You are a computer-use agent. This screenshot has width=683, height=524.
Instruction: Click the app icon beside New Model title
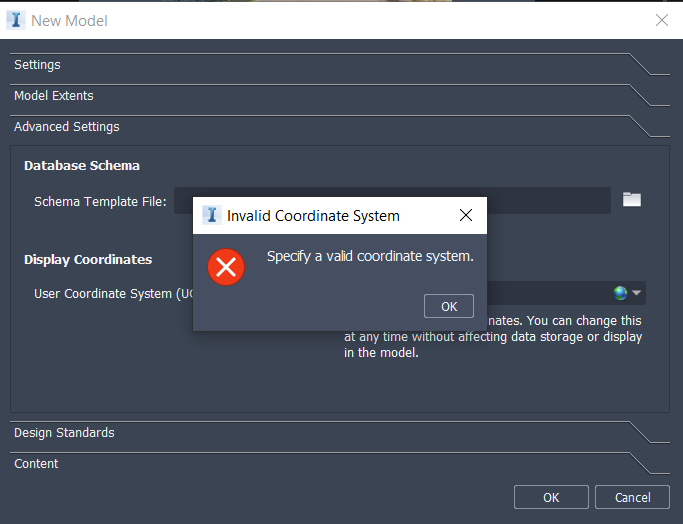[16, 20]
